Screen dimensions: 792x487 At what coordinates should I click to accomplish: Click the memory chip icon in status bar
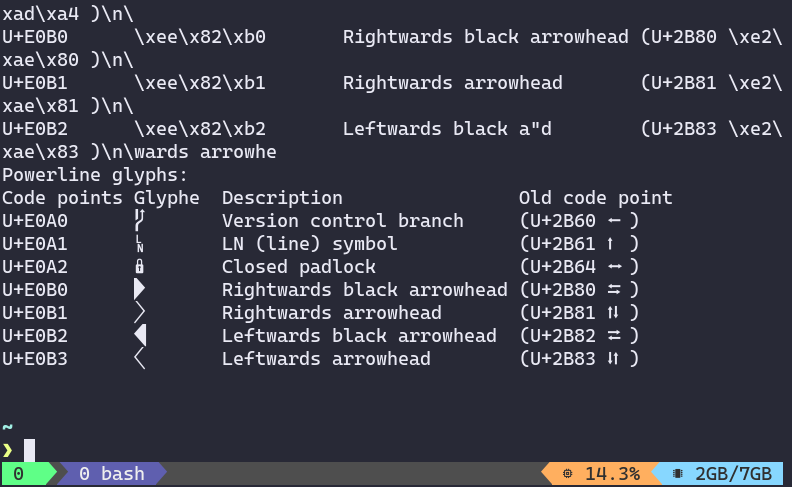pyautogui.click(x=678, y=474)
